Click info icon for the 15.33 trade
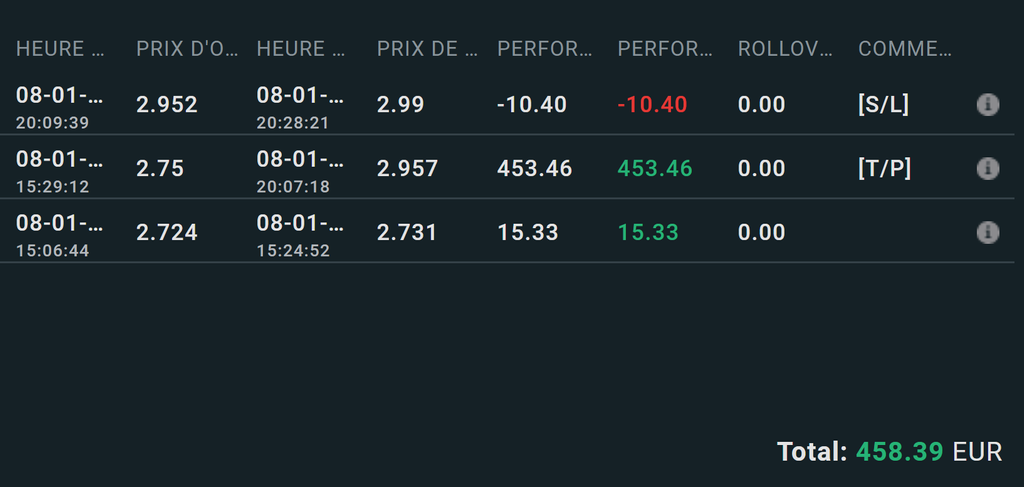The width and height of the screenshot is (1024, 487). (x=987, y=232)
